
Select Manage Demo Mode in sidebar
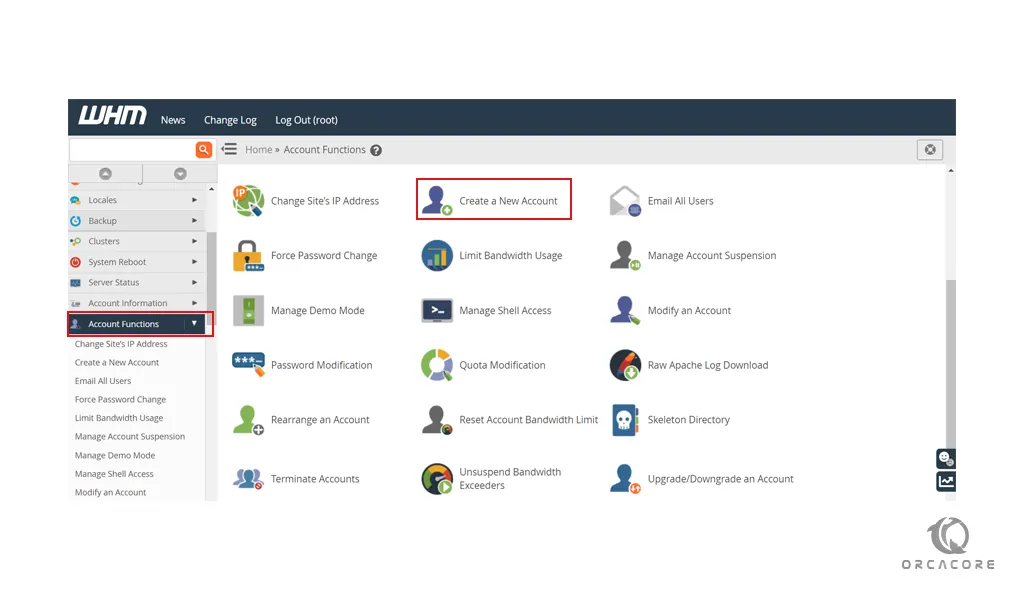(x=115, y=455)
